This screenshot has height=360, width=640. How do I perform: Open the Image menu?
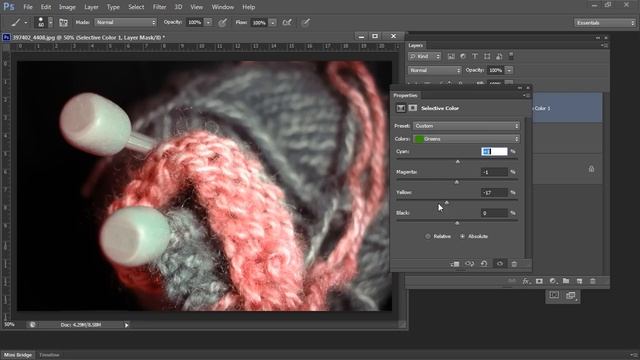(x=67, y=7)
